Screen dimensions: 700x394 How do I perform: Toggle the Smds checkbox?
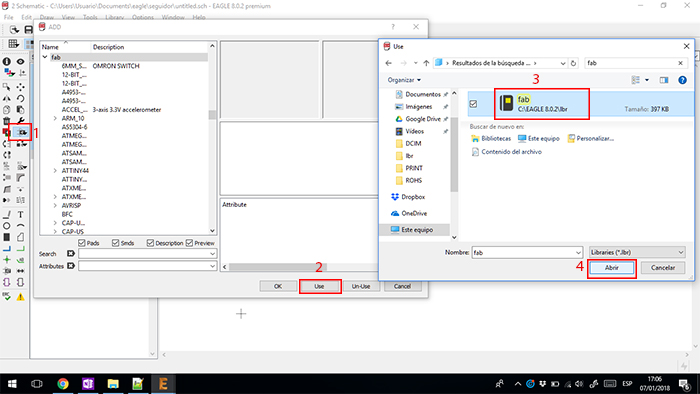116,243
